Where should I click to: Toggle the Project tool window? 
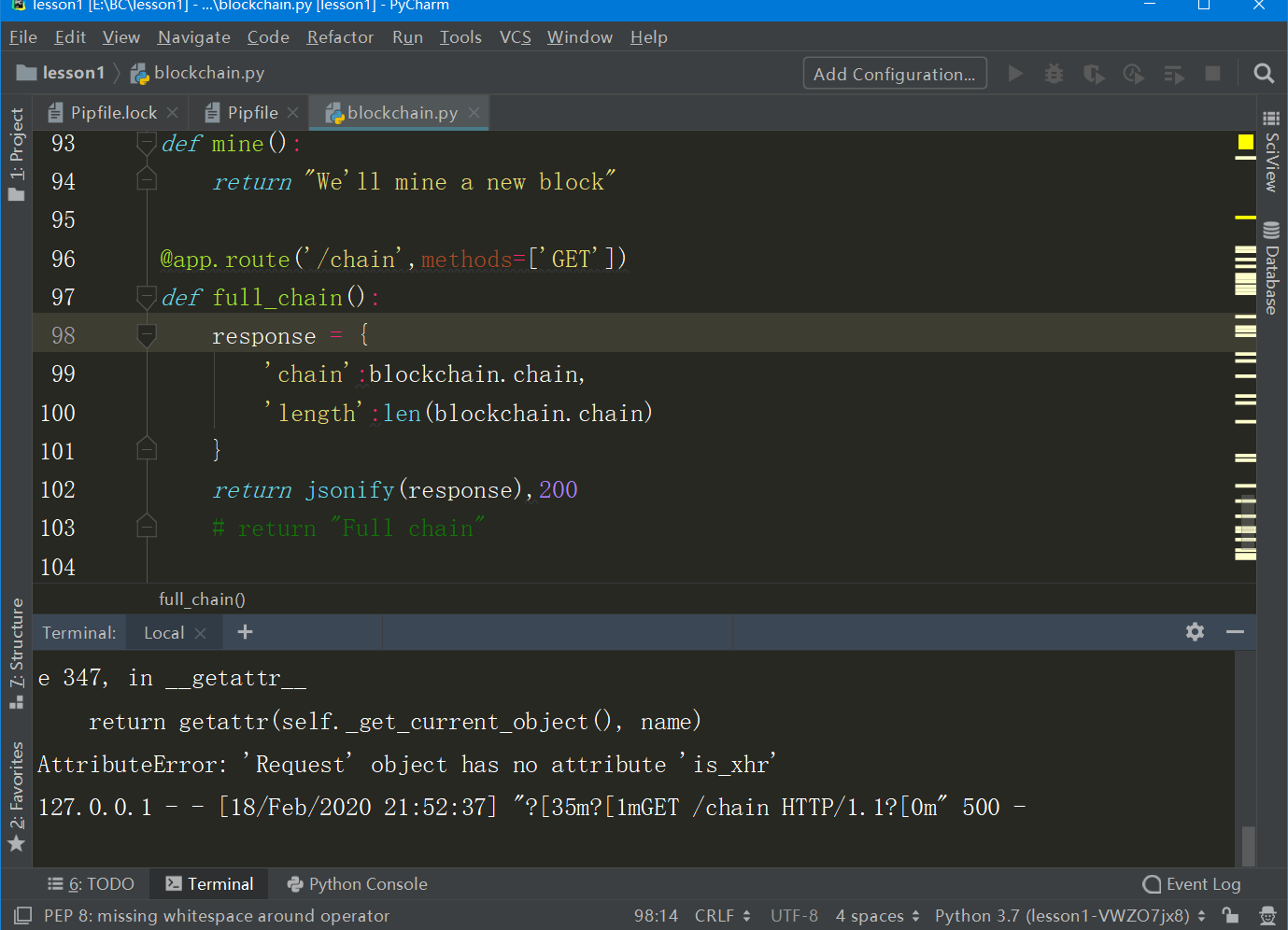coord(17,154)
